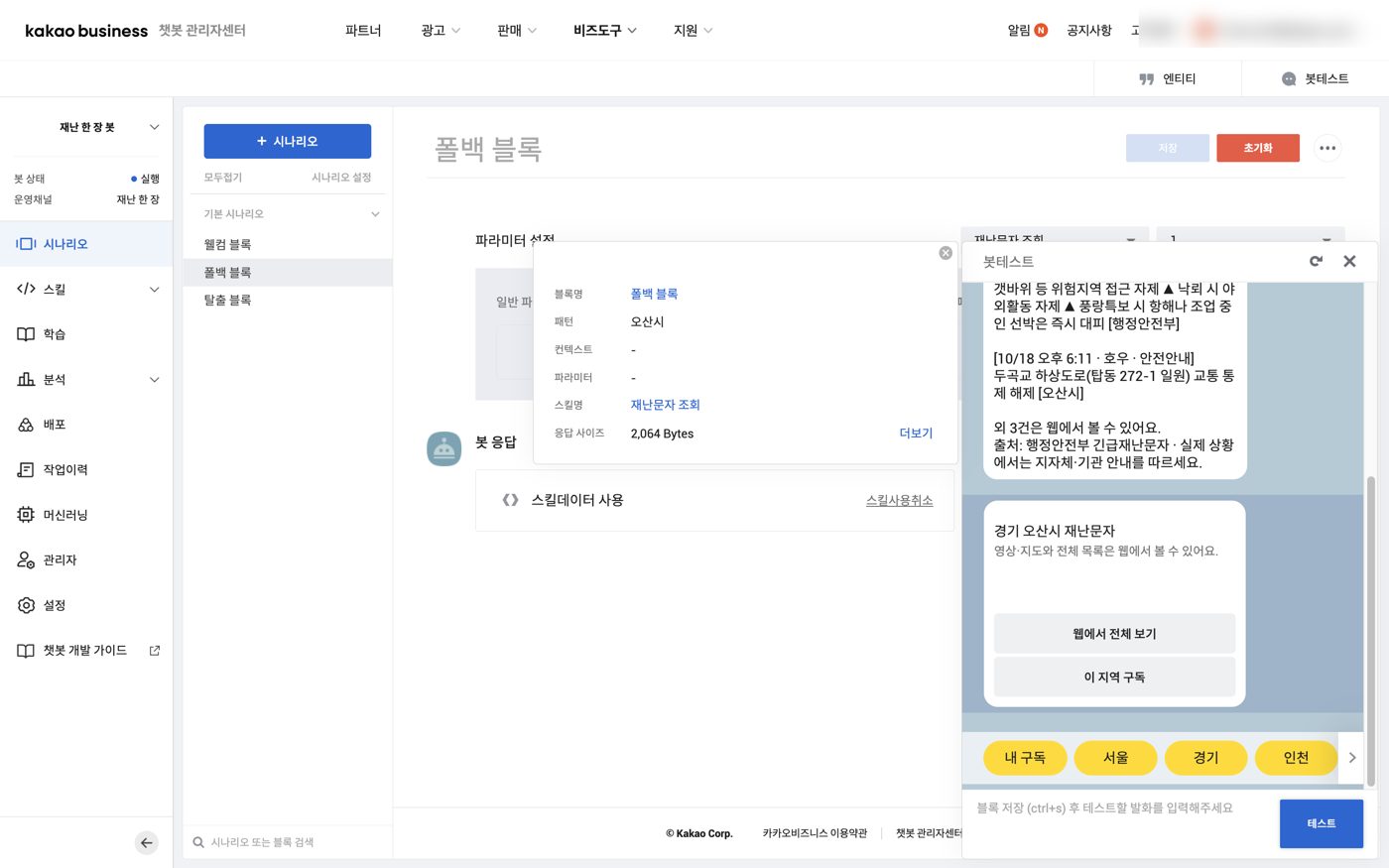Open 재난문자 조회 skill link in popup
This screenshot has width=1389, height=868.
666,405
